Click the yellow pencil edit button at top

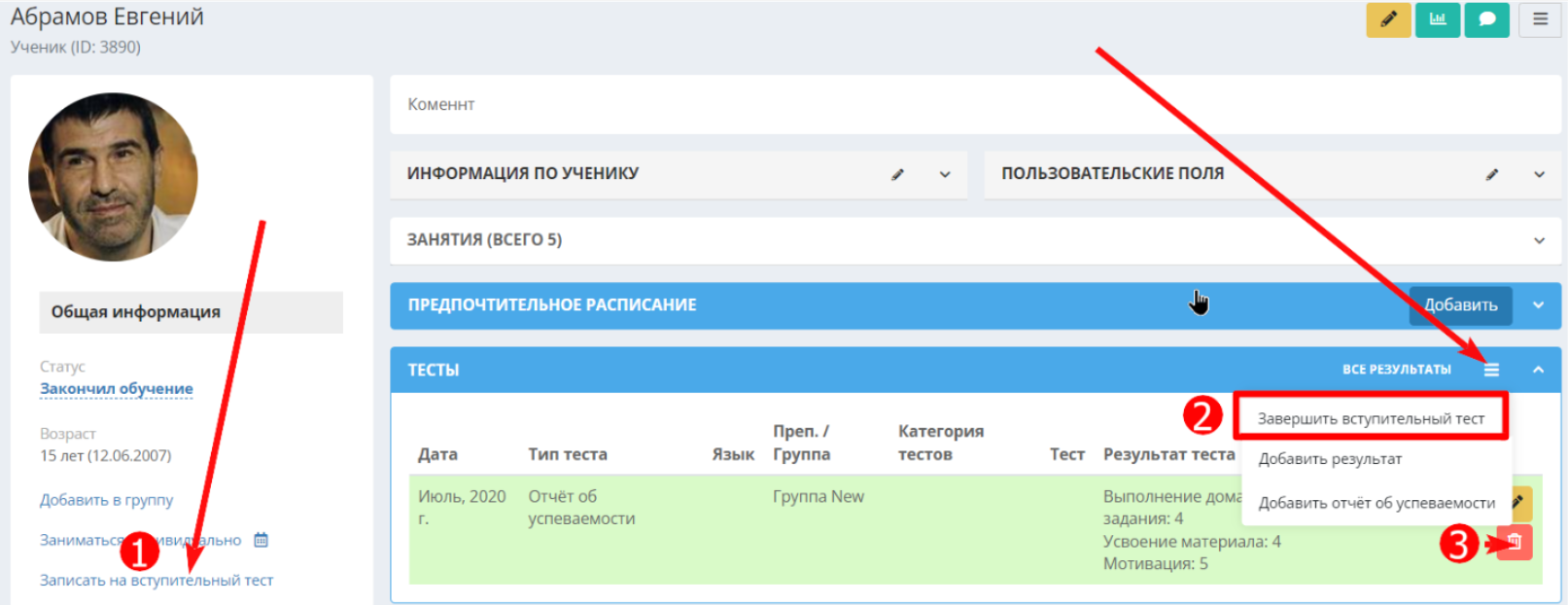coord(1388,19)
